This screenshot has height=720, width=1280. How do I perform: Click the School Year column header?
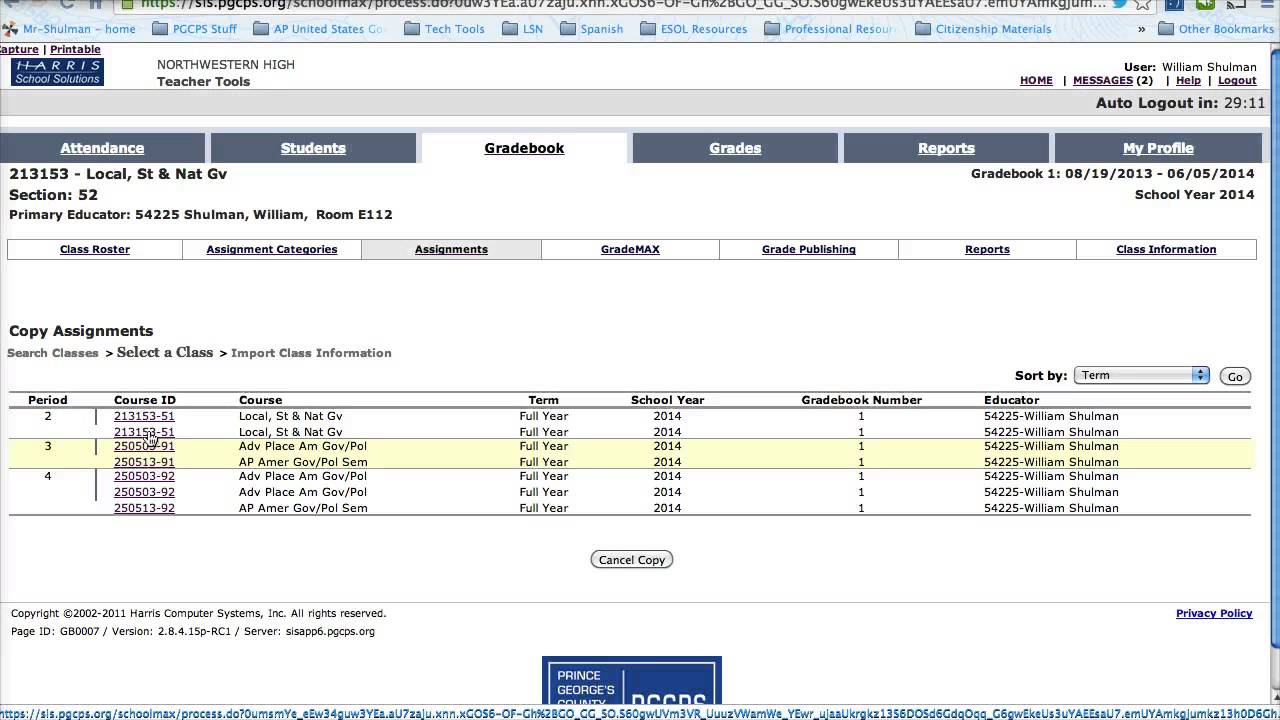[667, 400]
